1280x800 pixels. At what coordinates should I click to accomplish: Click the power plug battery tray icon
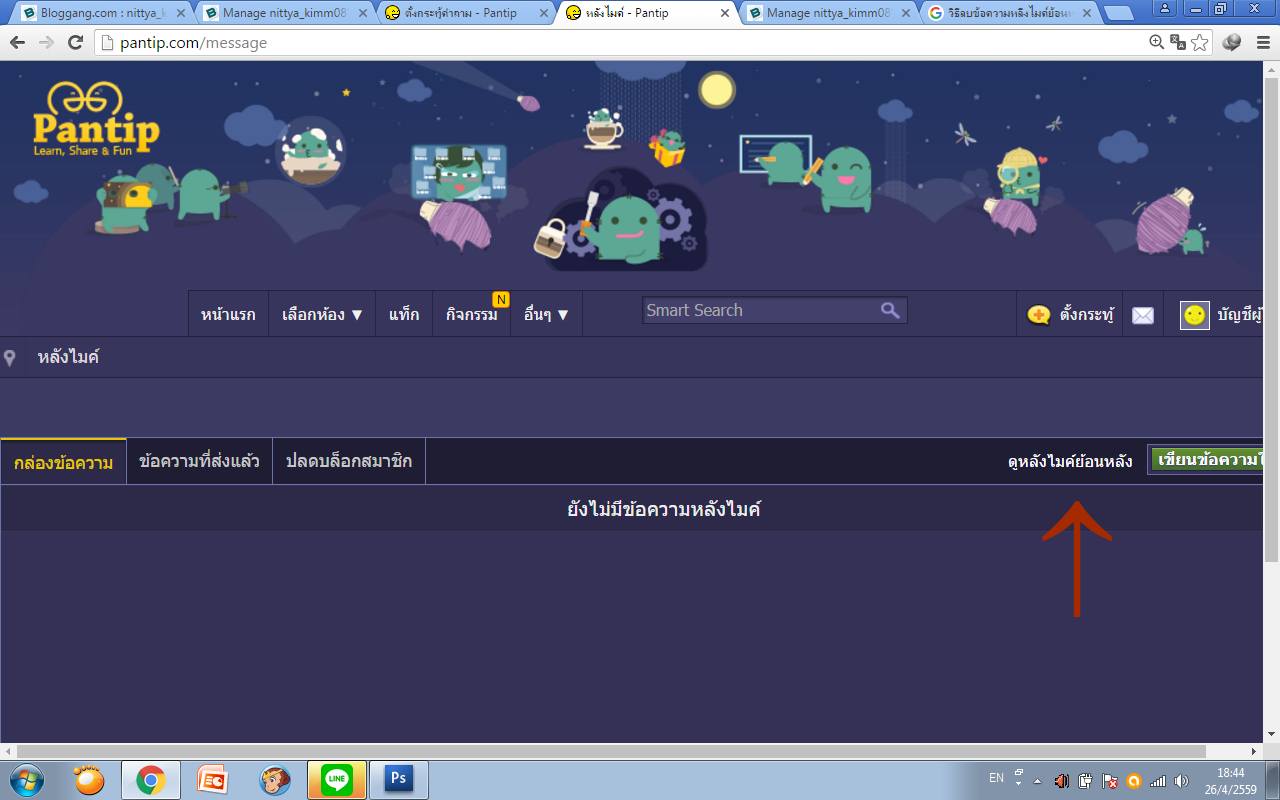1086,781
